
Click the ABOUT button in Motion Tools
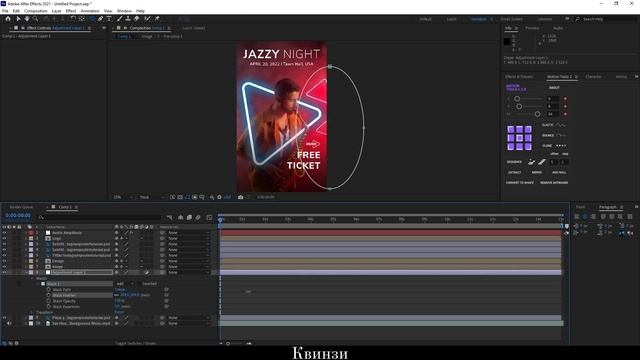tap(554, 88)
